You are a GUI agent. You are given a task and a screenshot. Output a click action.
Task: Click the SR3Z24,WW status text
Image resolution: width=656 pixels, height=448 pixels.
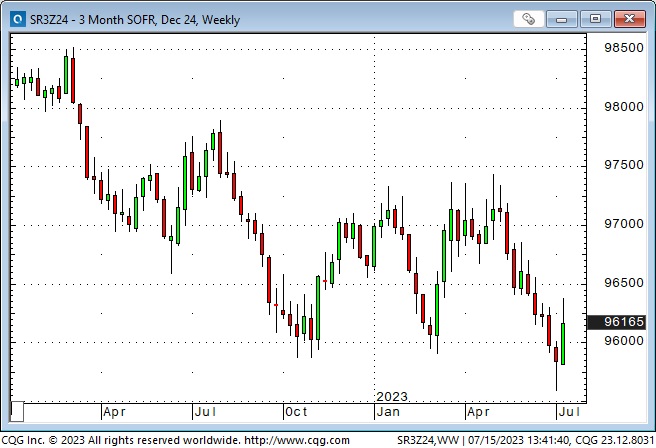point(428,440)
